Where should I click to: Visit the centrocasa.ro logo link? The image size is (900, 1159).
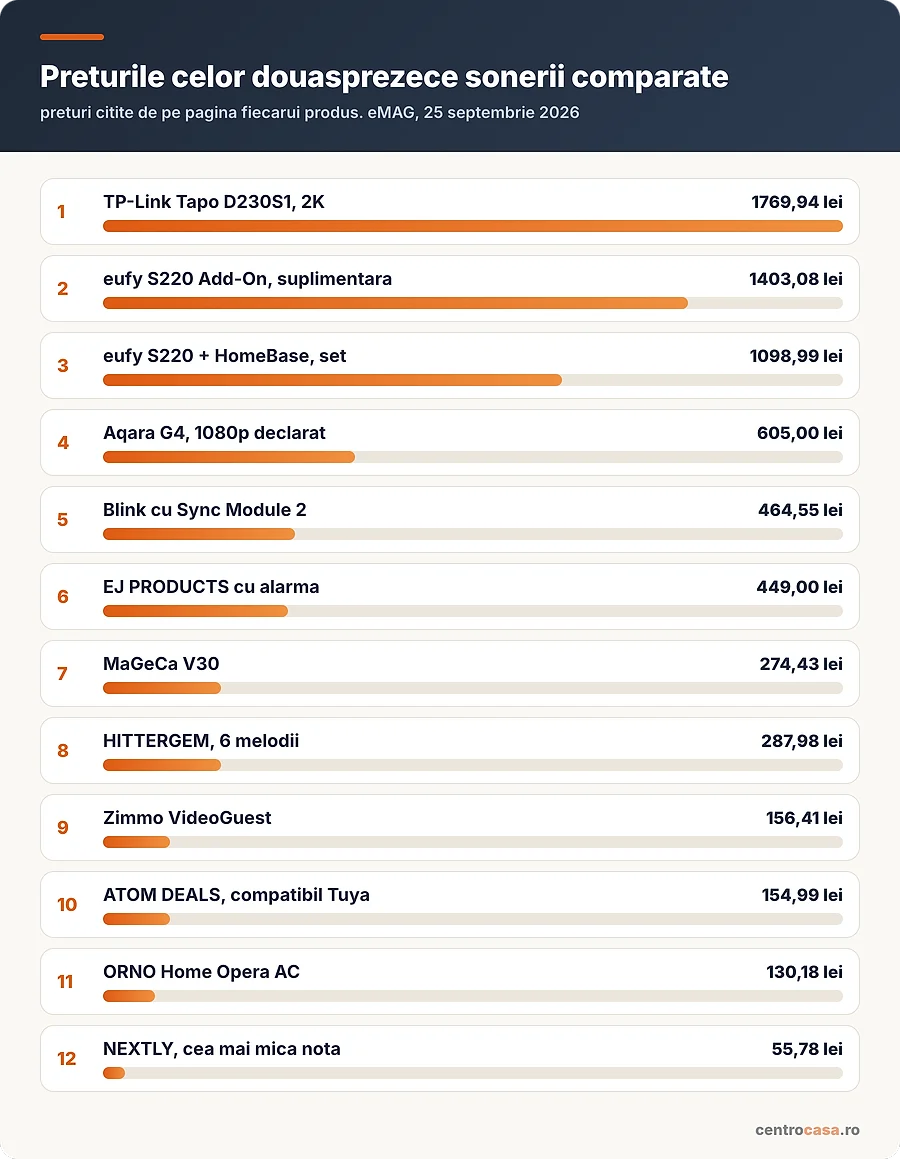point(807,1129)
